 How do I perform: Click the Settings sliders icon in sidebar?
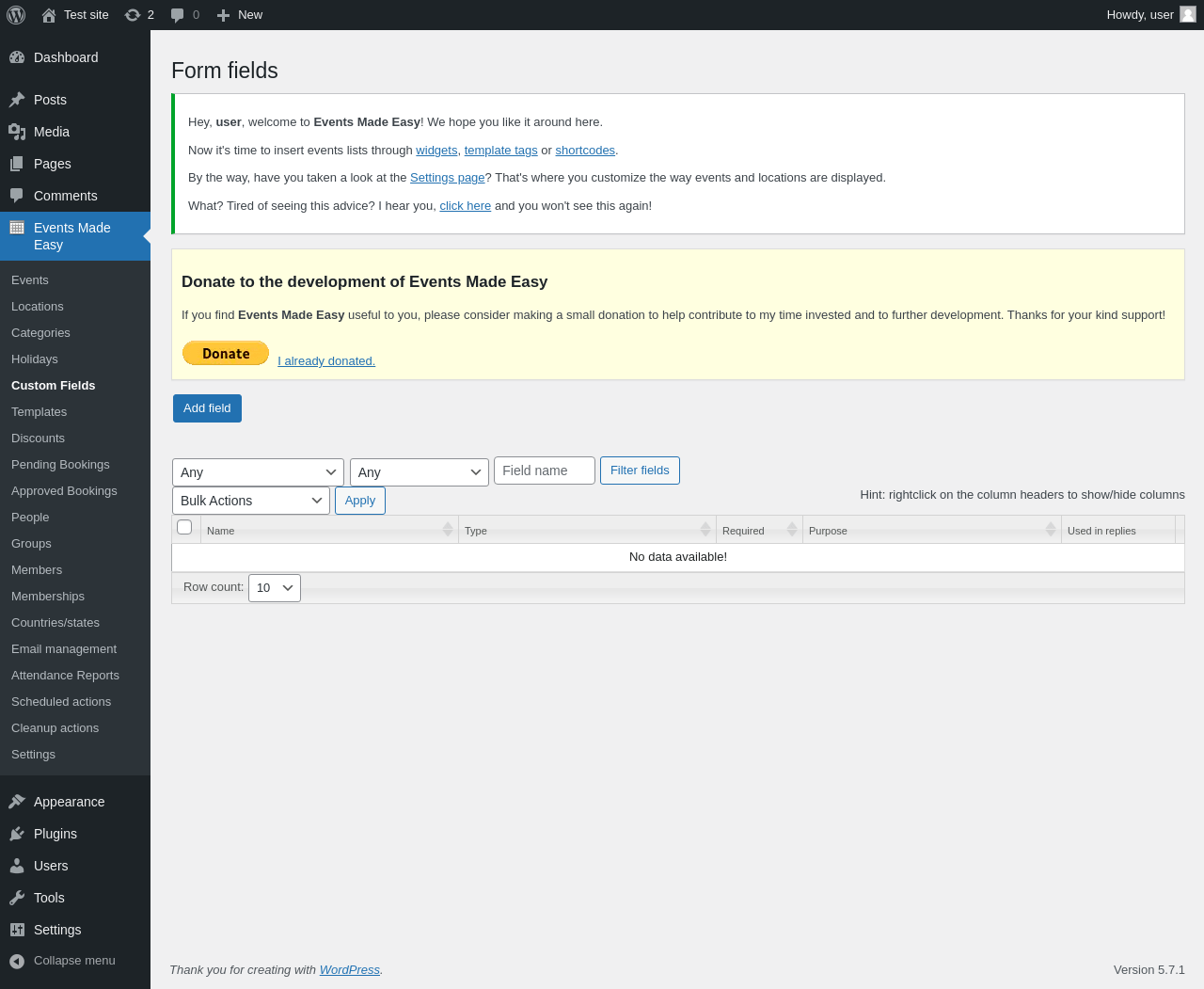(17, 930)
